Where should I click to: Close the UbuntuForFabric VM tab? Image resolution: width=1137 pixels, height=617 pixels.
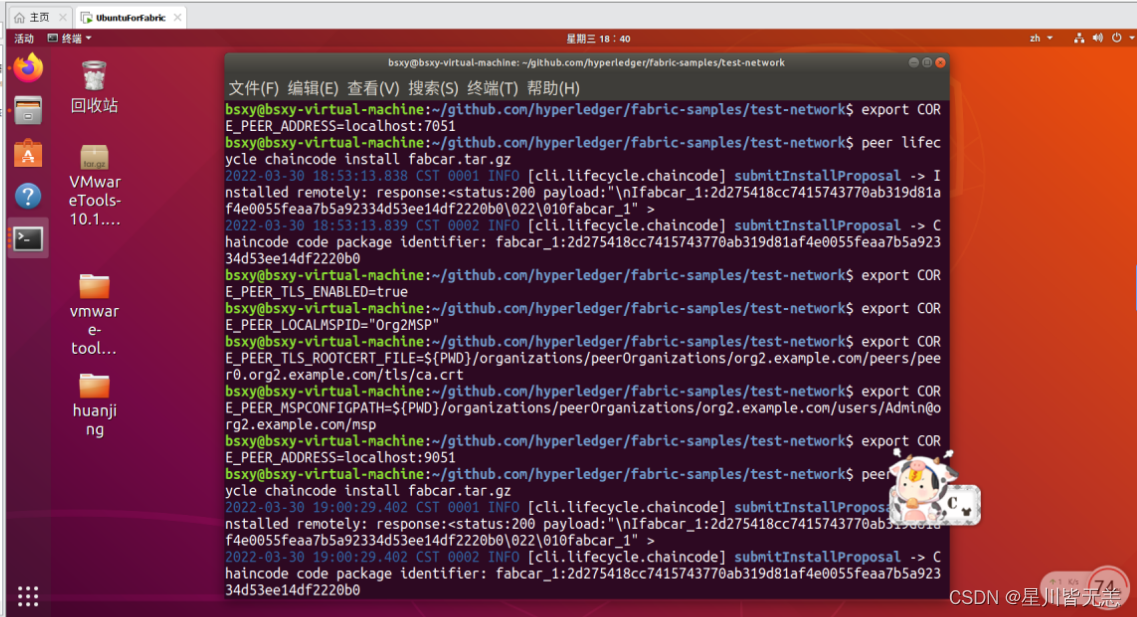tap(177, 17)
